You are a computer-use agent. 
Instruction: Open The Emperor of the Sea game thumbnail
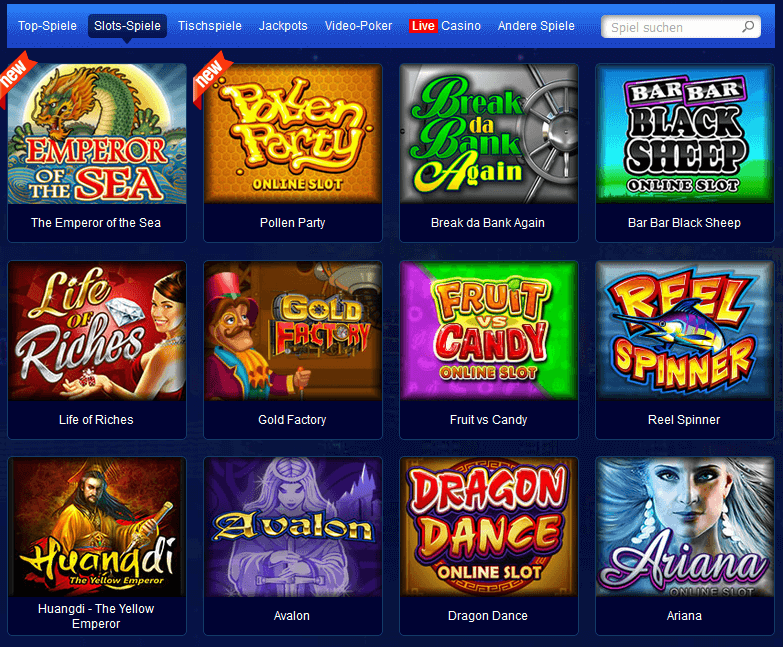pos(97,133)
